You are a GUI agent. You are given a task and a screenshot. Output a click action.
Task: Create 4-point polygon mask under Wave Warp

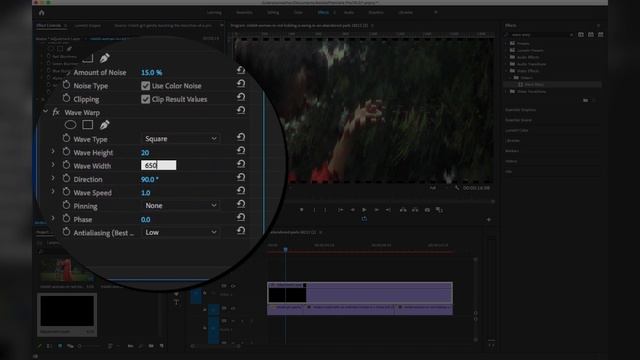(x=87, y=125)
